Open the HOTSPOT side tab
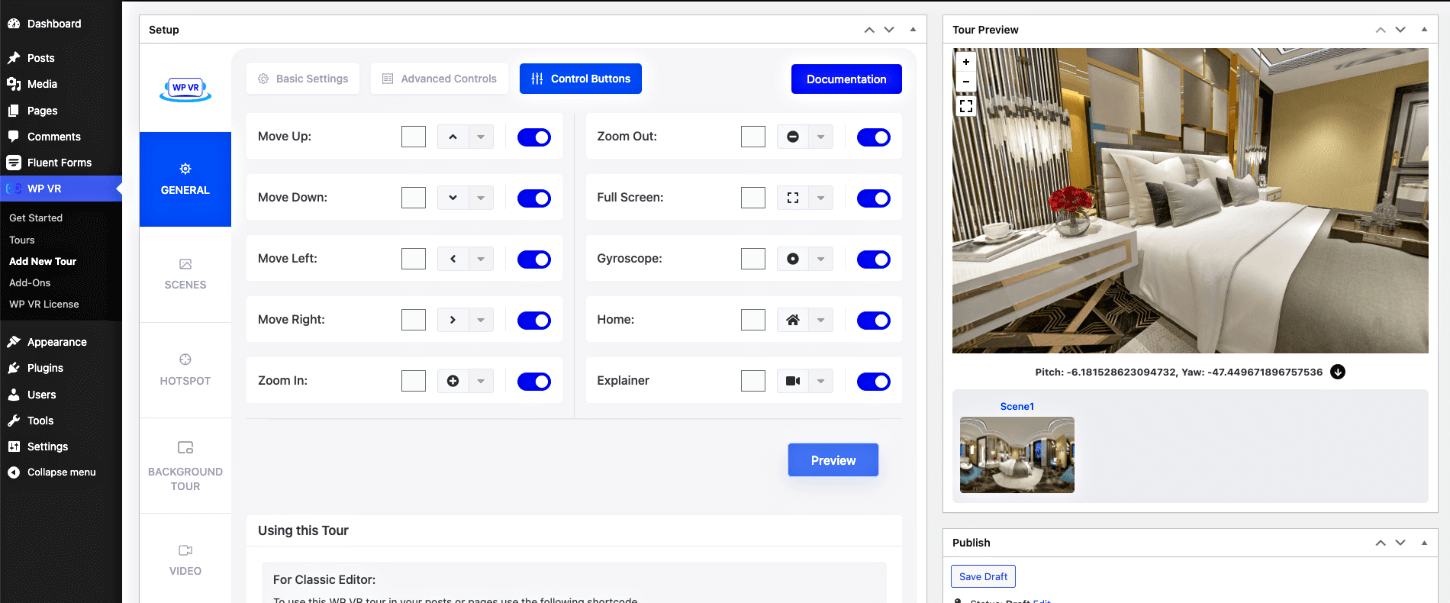This screenshot has width=1450, height=603. (x=185, y=370)
